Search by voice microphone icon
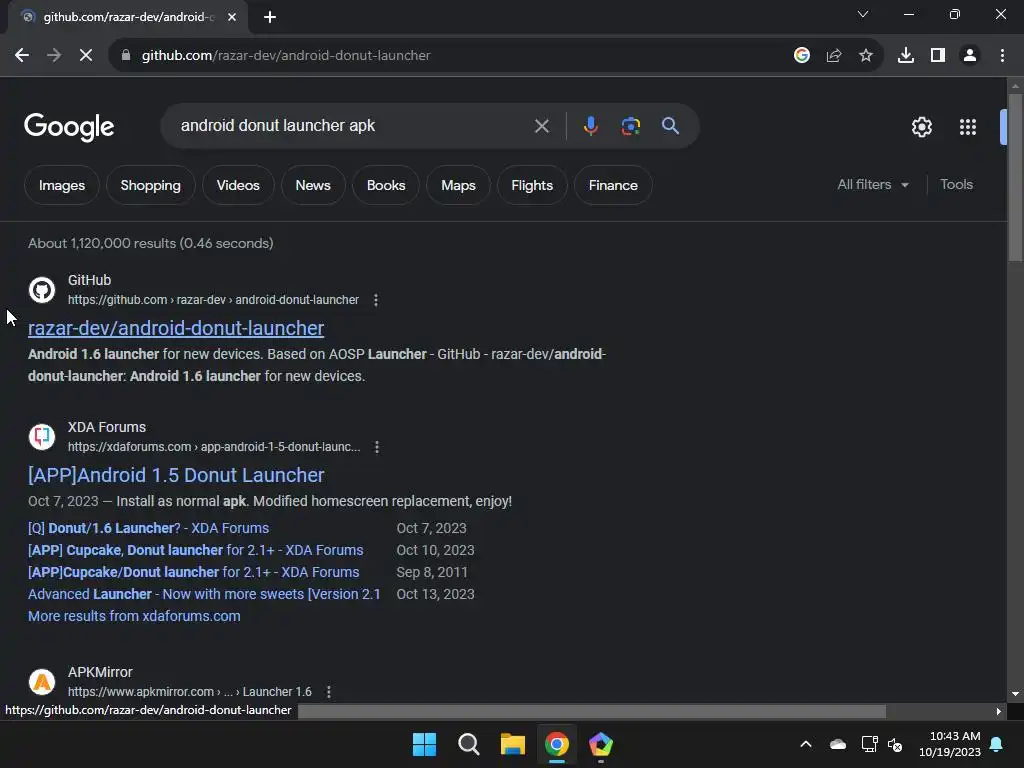The height and width of the screenshot is (768, 1024). tap(590, 125)
